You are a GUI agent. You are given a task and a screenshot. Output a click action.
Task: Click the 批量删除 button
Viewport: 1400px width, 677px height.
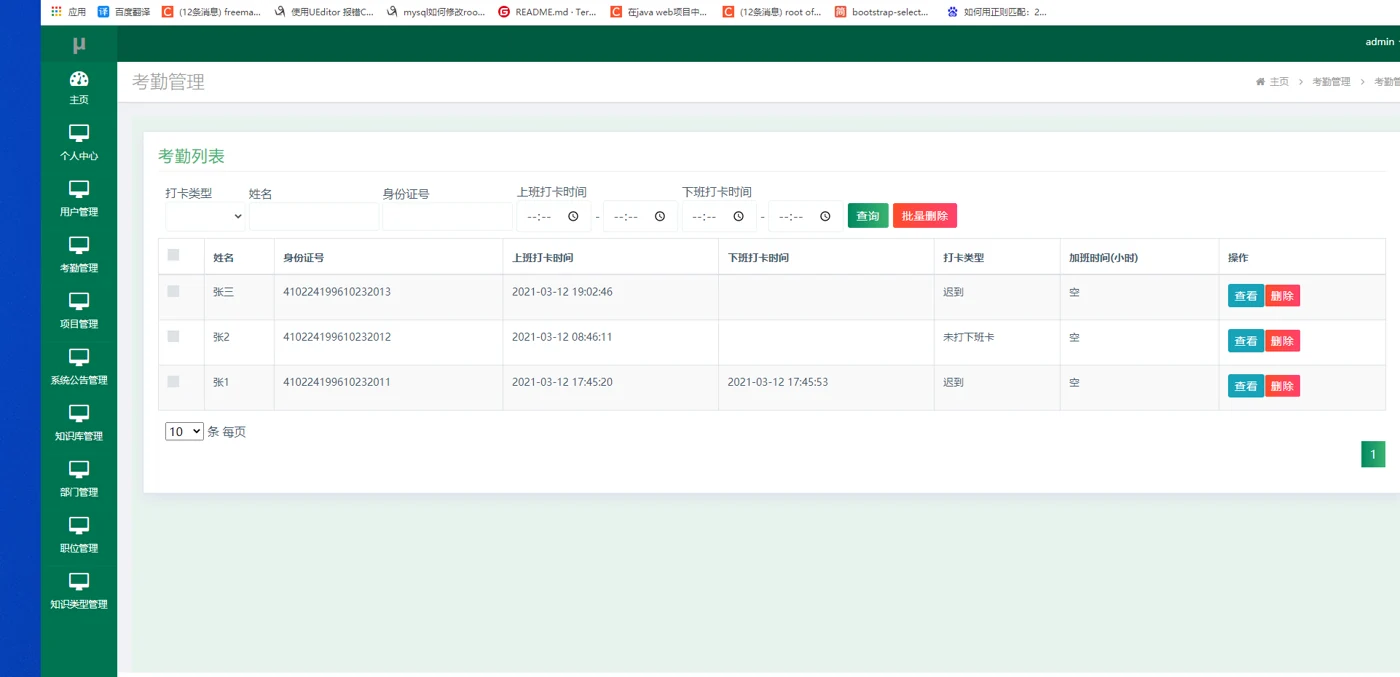[925, 216]
